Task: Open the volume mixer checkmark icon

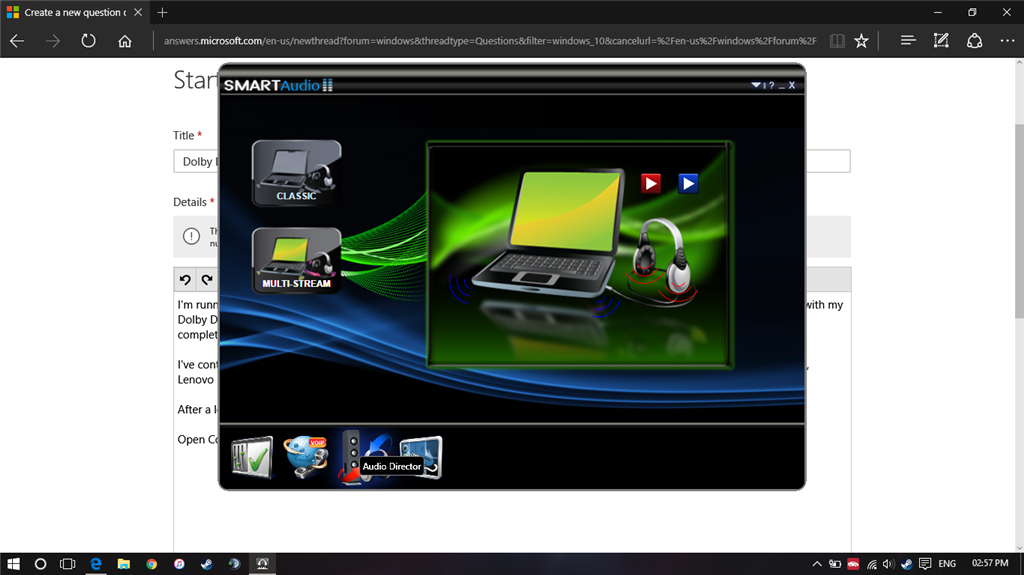Action: pyautogui.click(x=252, y=457)
